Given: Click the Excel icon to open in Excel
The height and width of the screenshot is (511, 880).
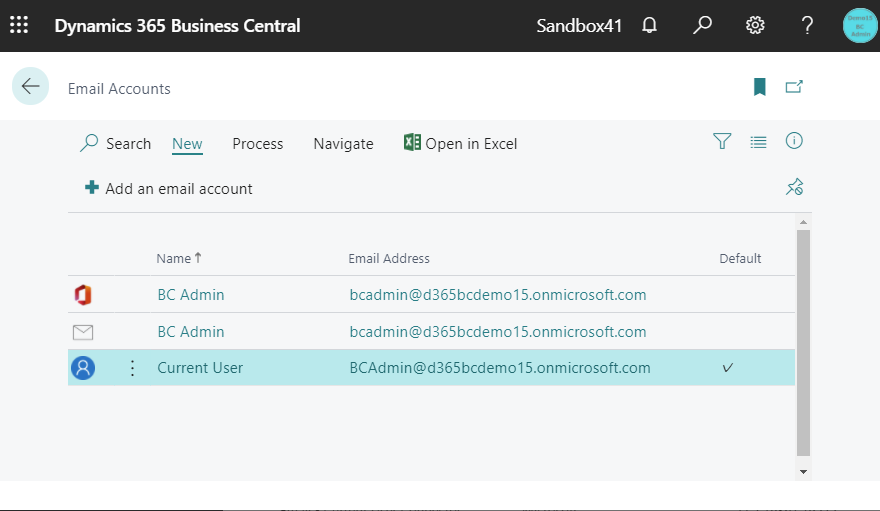Looking at the screenshot, I should [412, 142].
